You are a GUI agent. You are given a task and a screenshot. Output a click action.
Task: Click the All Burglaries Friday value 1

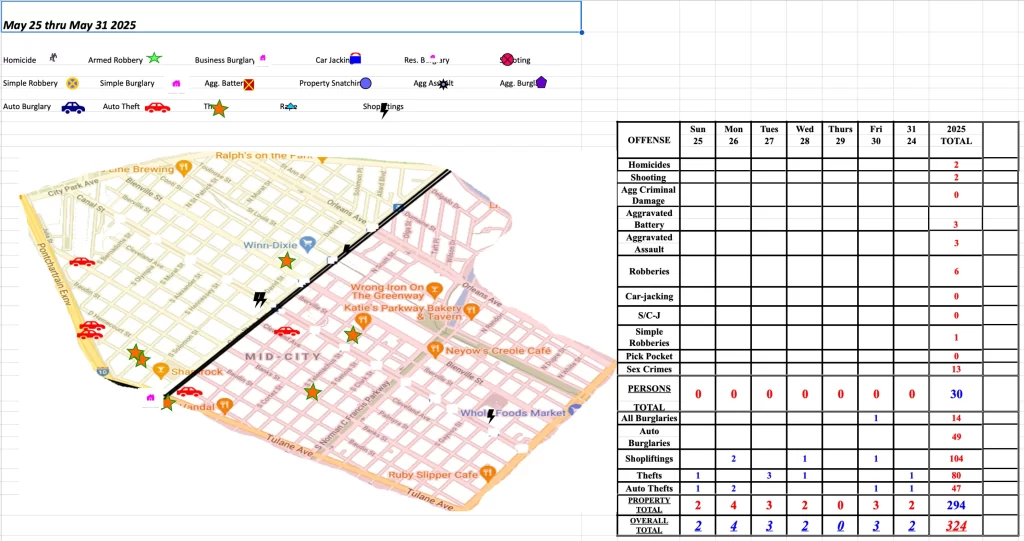(x=876, y=418)
